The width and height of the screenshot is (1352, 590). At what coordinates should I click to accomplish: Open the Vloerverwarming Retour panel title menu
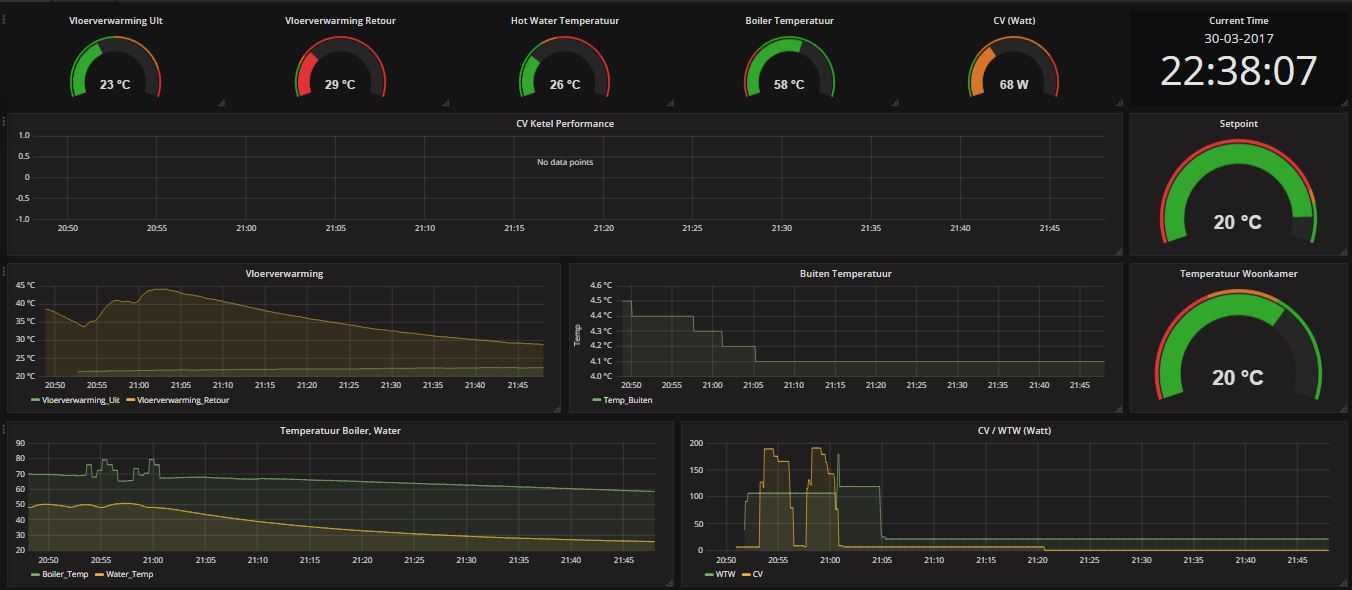click(x=340, y=20)
